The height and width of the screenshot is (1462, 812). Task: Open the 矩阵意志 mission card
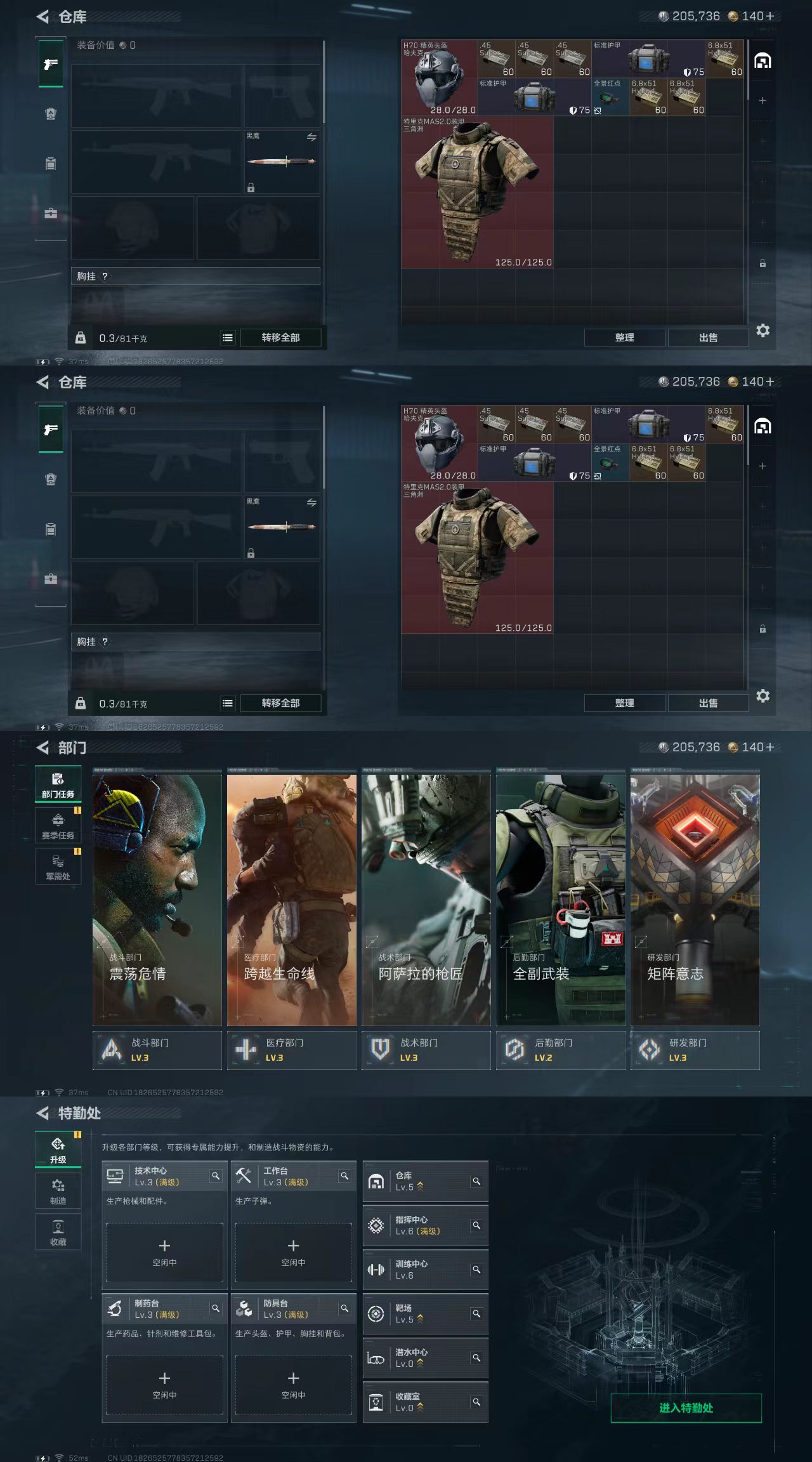[x=695, y=900]
